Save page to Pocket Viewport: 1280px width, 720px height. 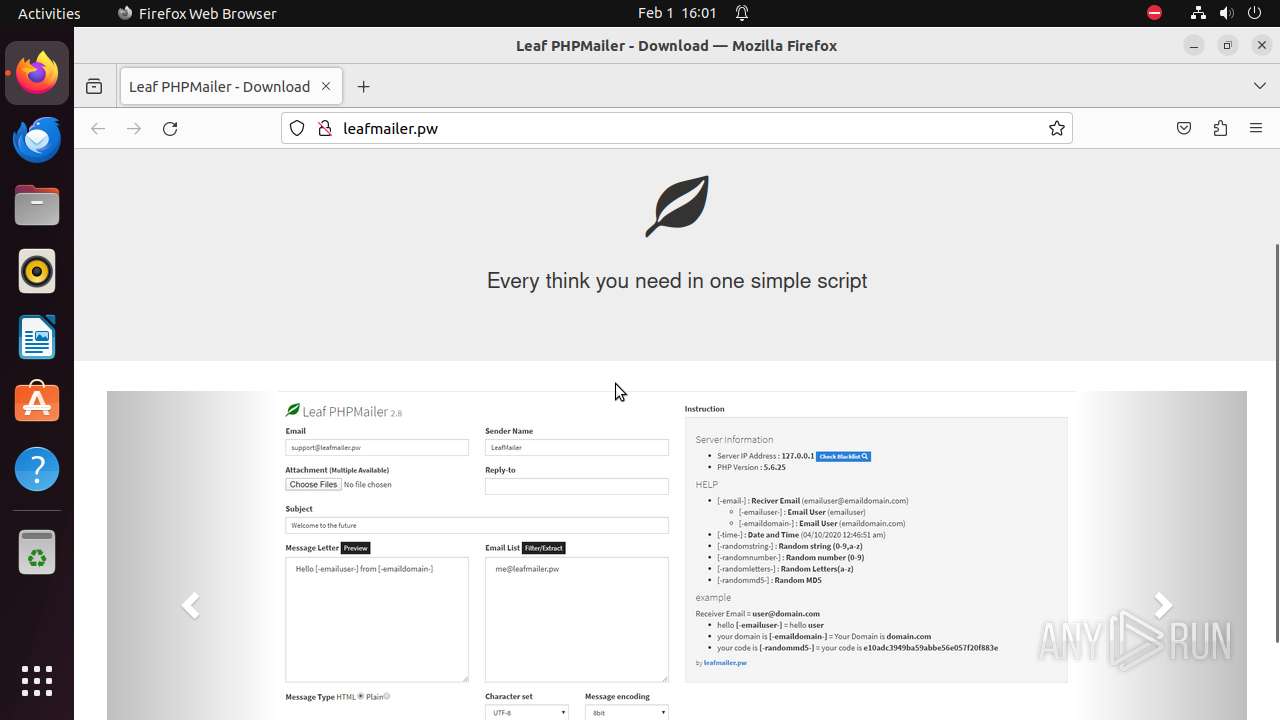coord(1184,128)
